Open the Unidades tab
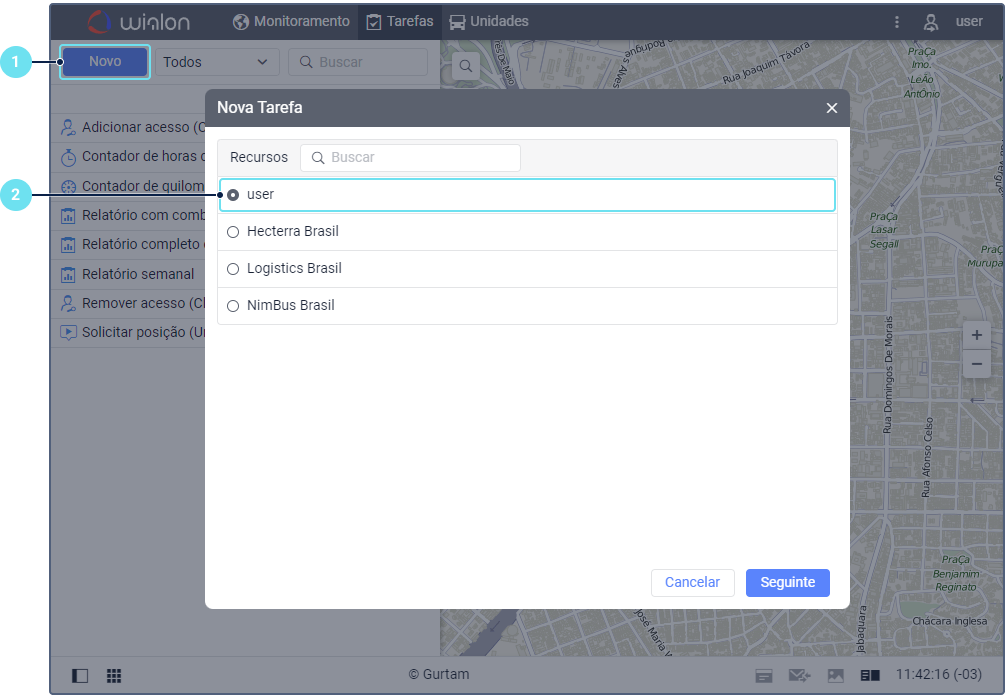Screen dimensions: 1005x695 pyautogui.click(x=489, y=22)
